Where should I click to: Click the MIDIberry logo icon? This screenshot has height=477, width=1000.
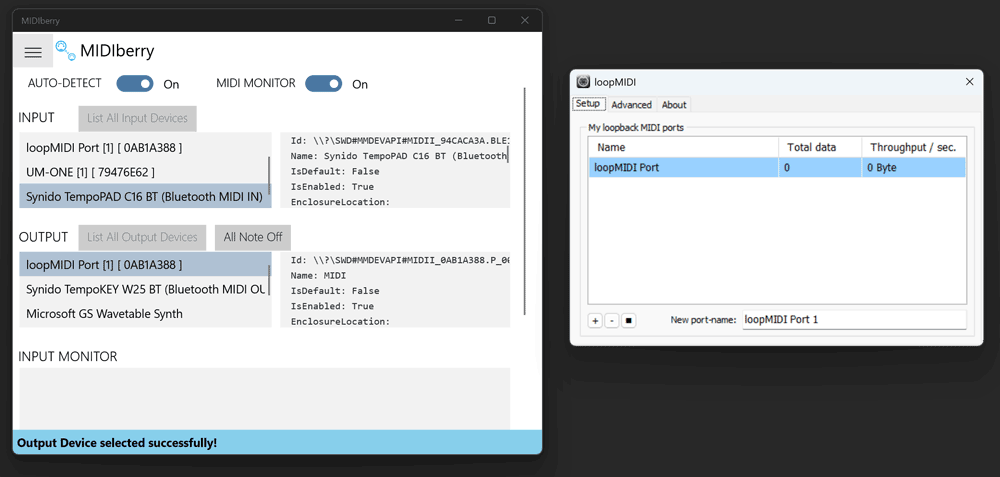[65, 50]
